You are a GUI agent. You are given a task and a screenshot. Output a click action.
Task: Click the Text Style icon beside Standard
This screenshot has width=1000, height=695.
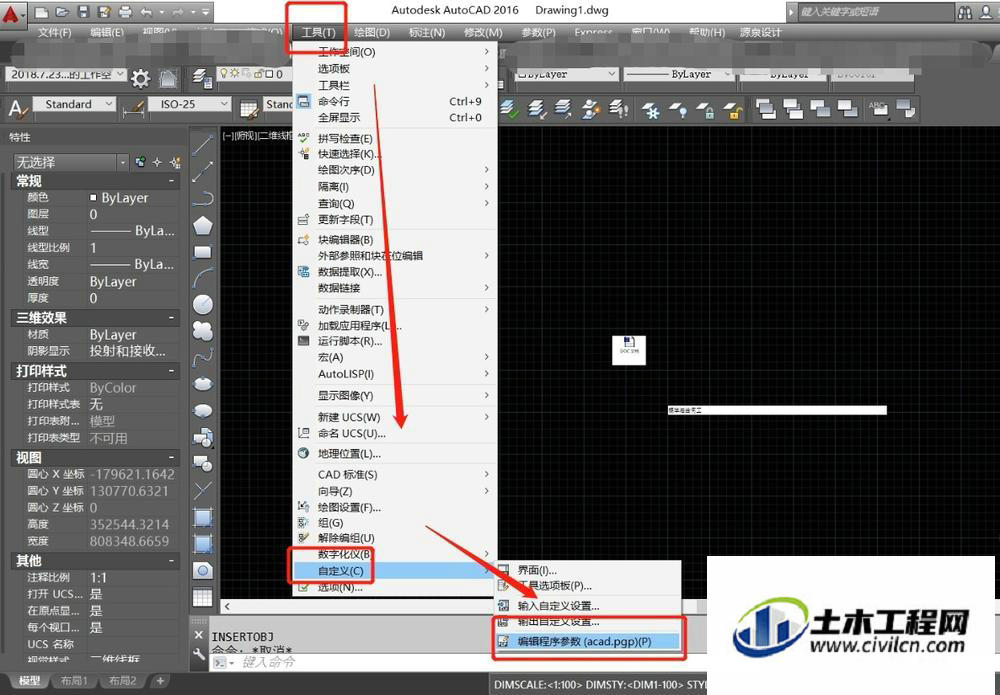(x=17, y=109)
